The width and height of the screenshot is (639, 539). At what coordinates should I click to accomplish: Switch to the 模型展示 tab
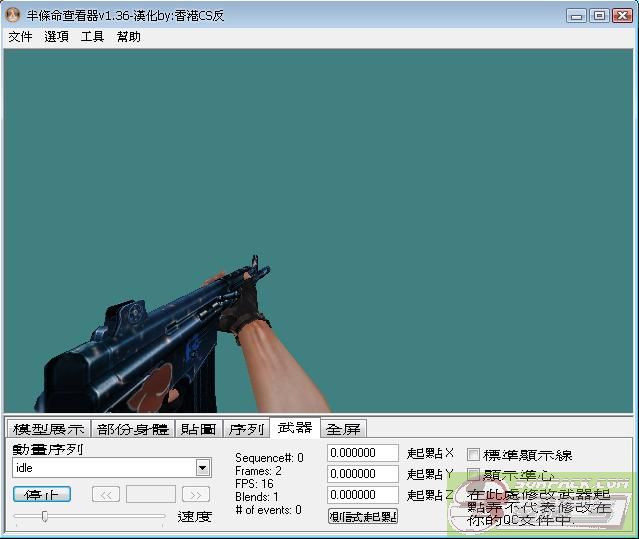pos(48,429)
